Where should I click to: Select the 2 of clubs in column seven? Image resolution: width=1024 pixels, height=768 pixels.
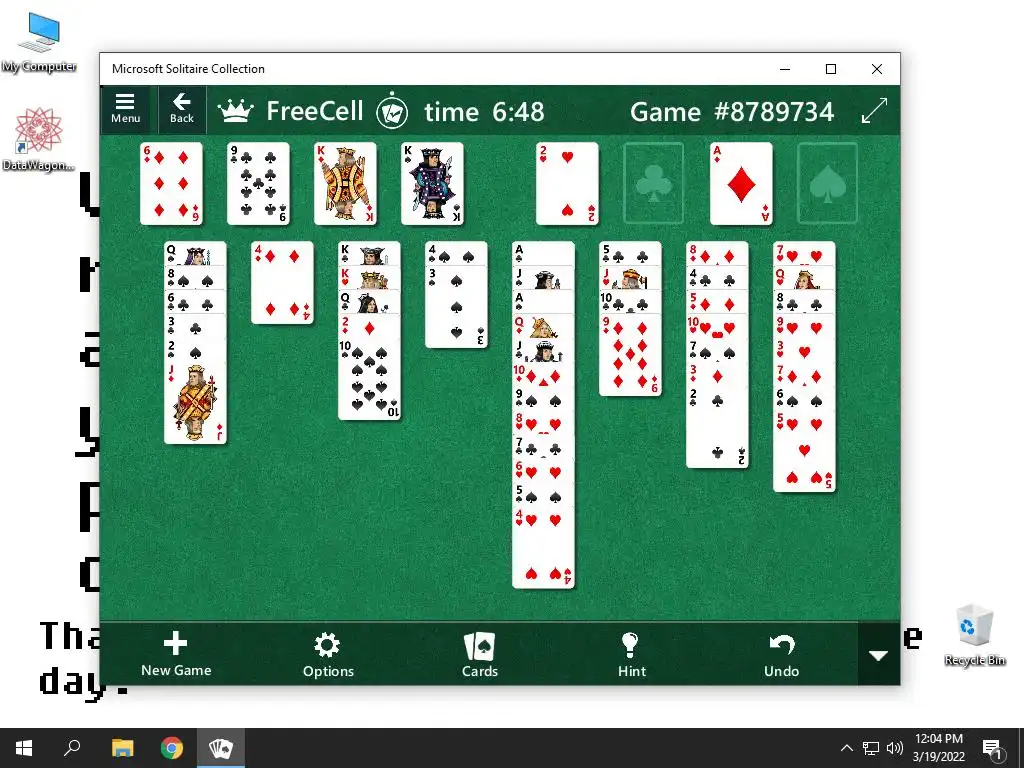717,428
